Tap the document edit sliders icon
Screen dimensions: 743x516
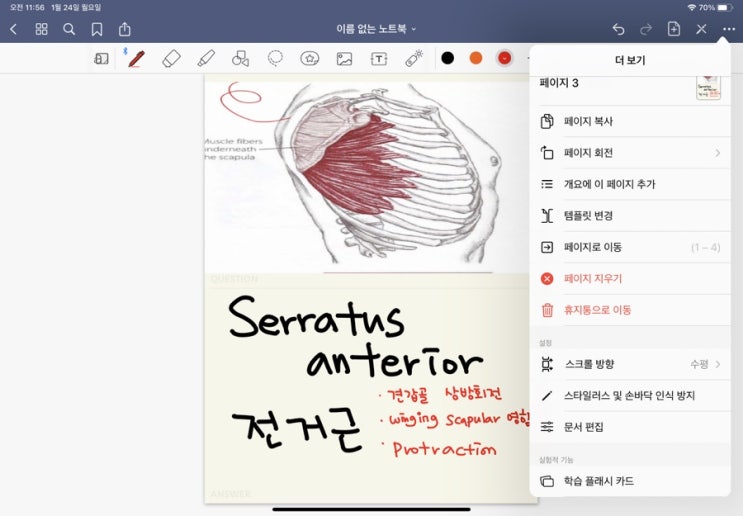[547, 427]
